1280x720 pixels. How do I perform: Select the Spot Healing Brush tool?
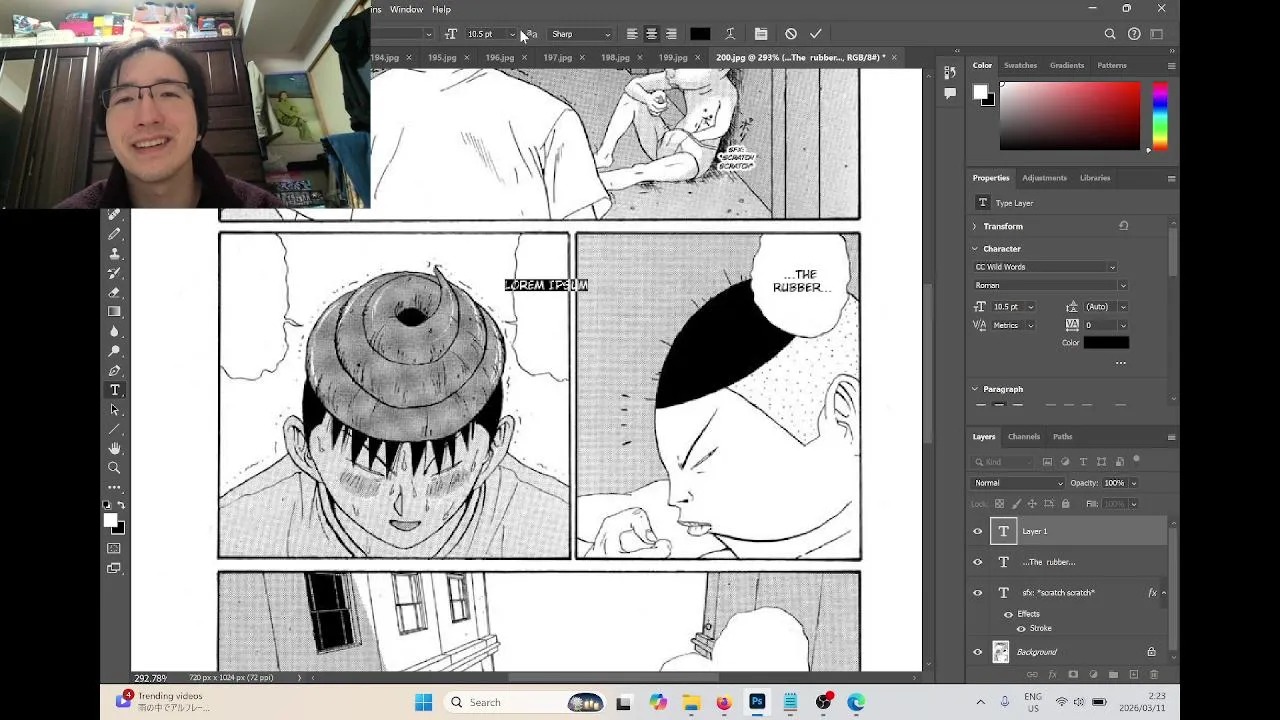click(114, 215)
